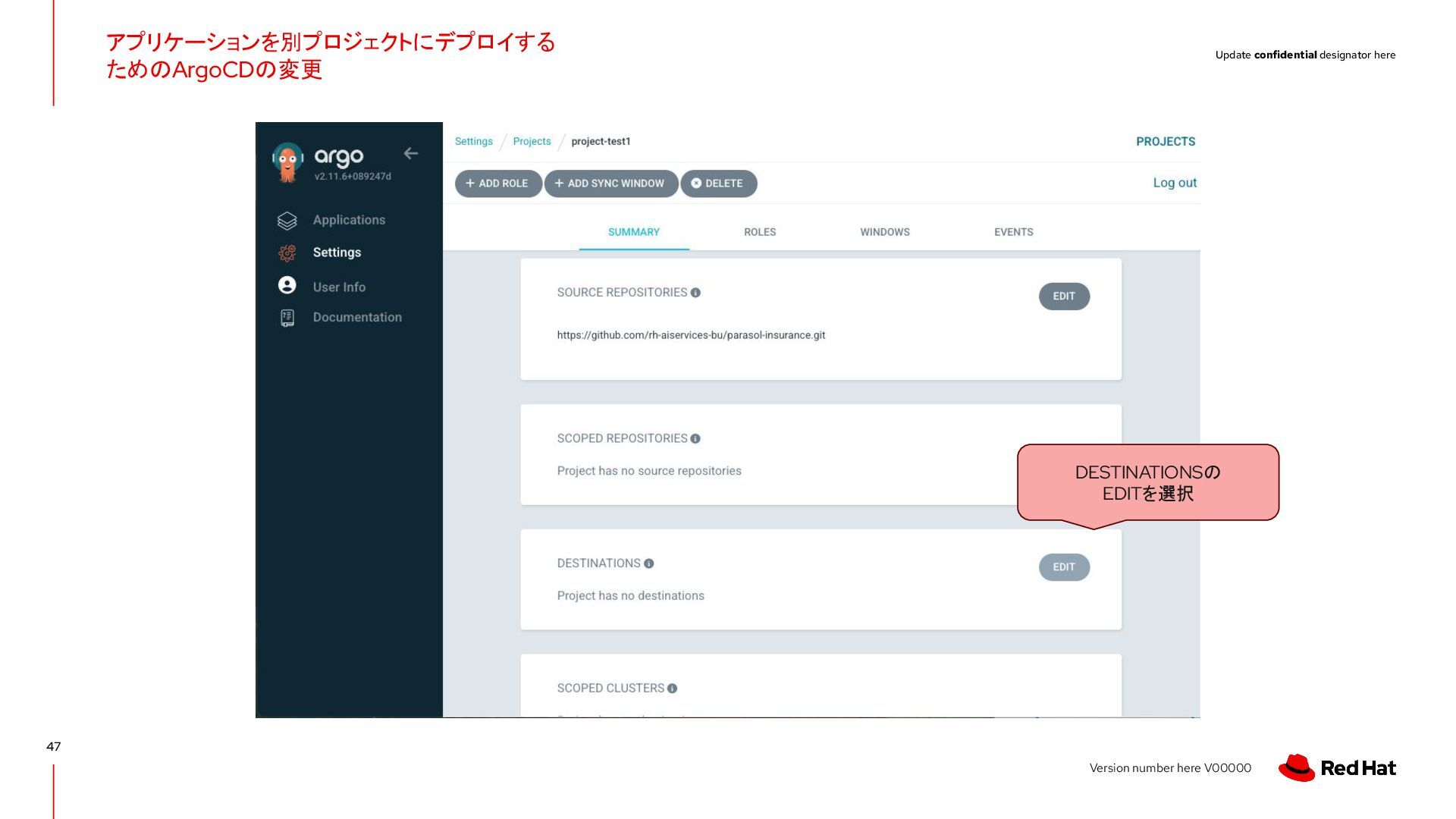Open info icon beside Source Repositories
Image resolution: width=1456 pixels, height=819 pixels.
[x=695, y=293]
